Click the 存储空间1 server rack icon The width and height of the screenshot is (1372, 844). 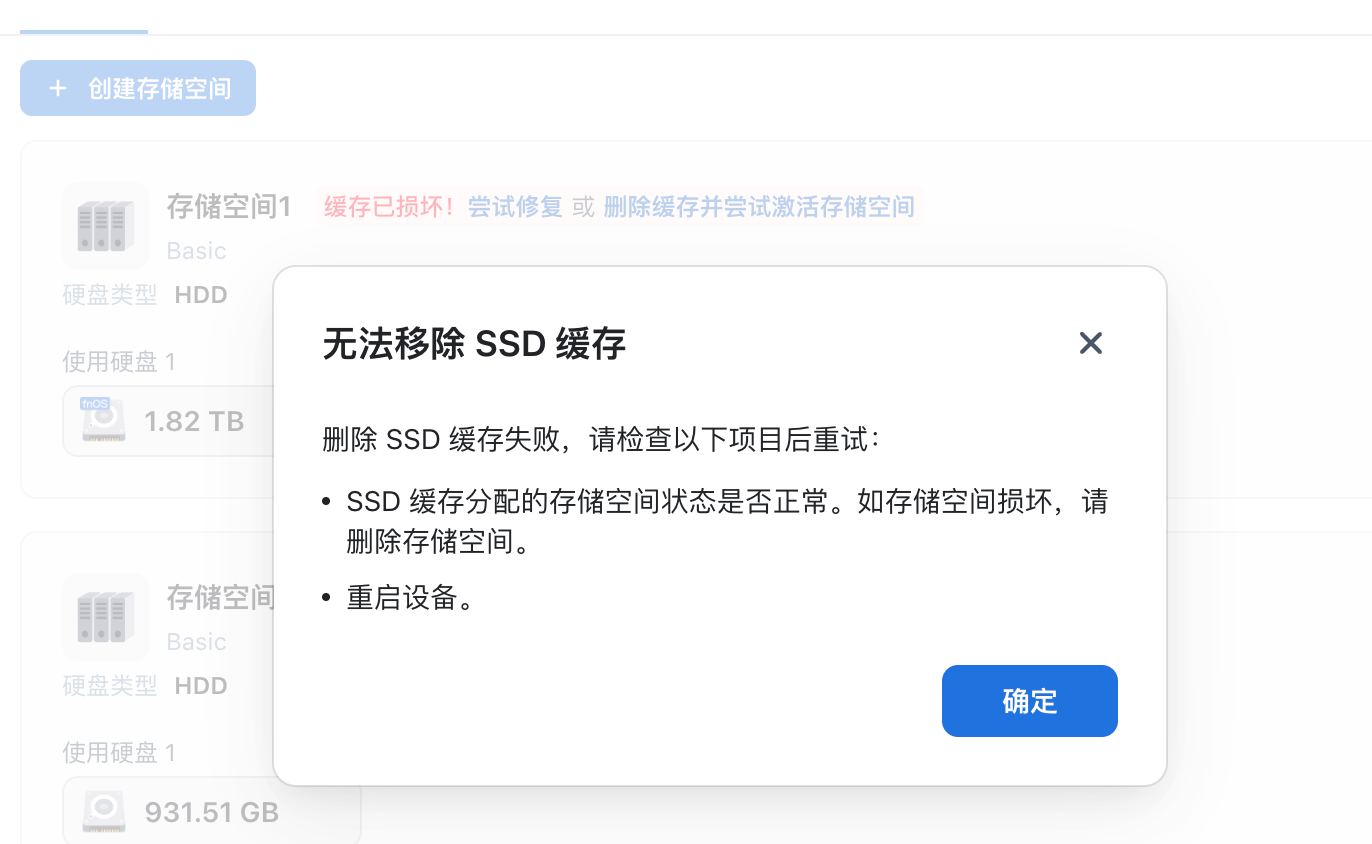[105, 226]
